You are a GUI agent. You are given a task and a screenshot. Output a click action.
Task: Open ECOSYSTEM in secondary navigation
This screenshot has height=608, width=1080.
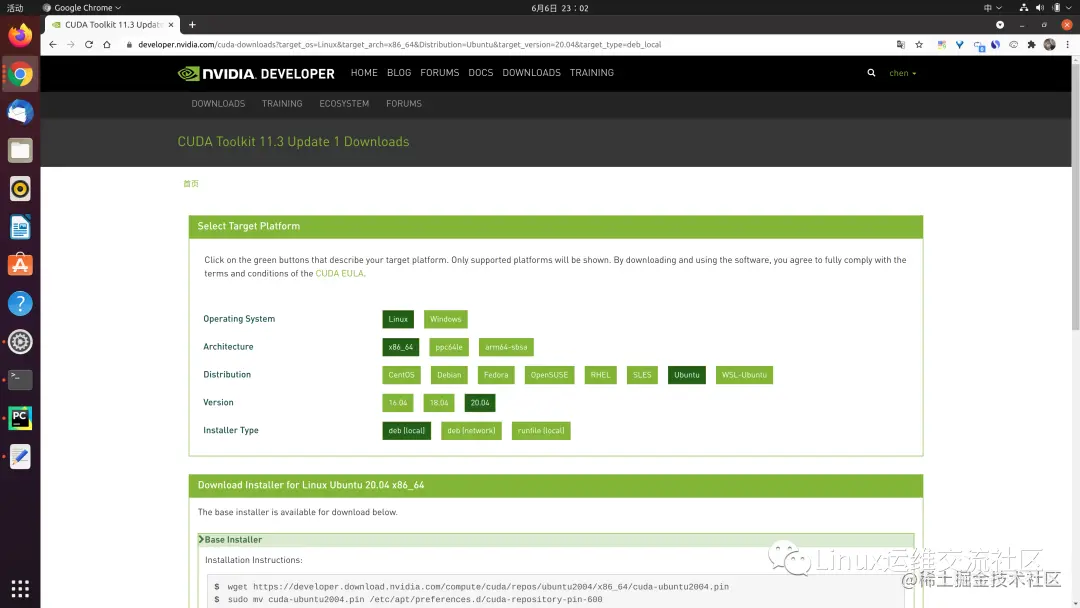pos(344,104)
